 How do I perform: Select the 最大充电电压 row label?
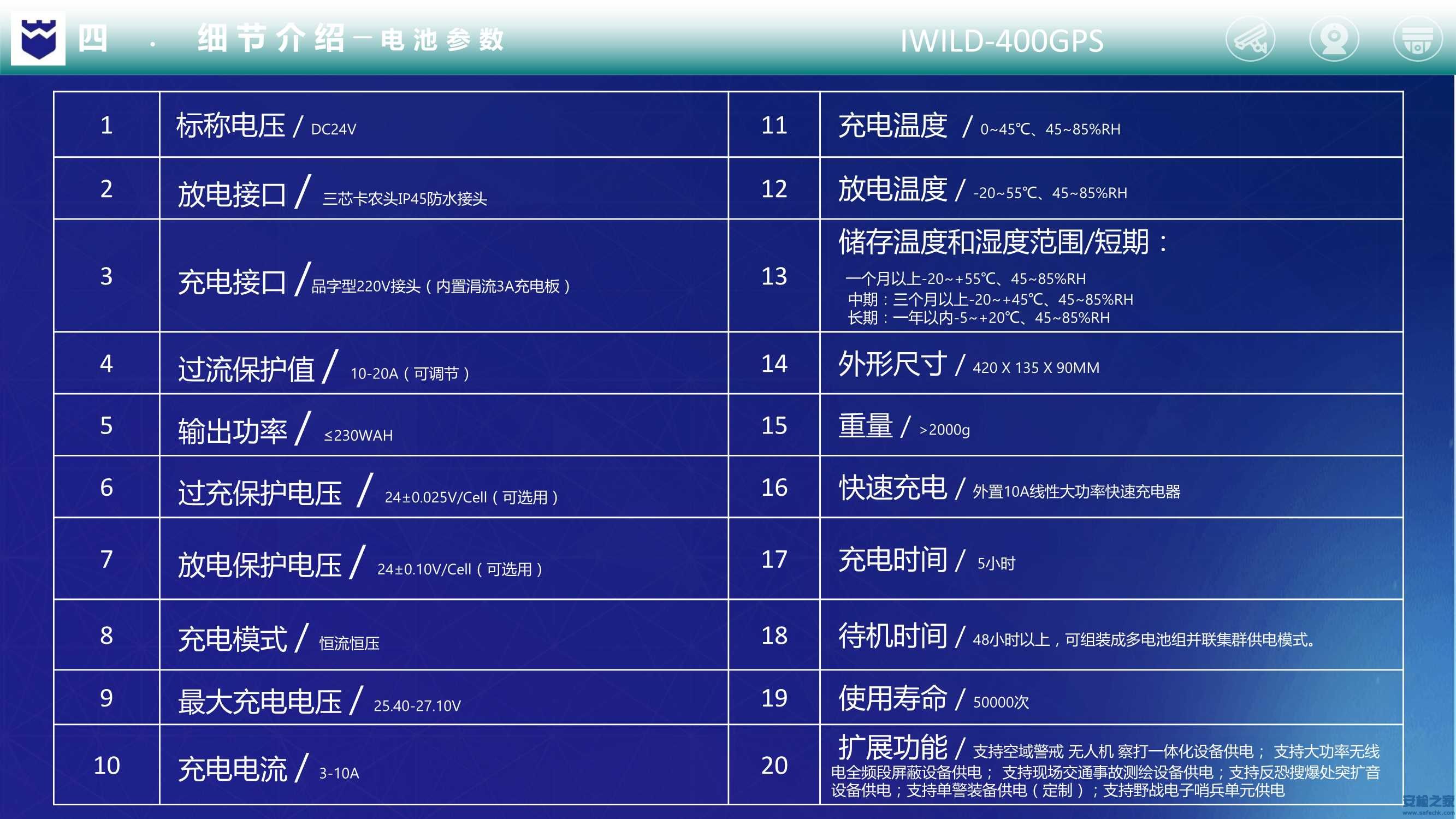[260, 702]
